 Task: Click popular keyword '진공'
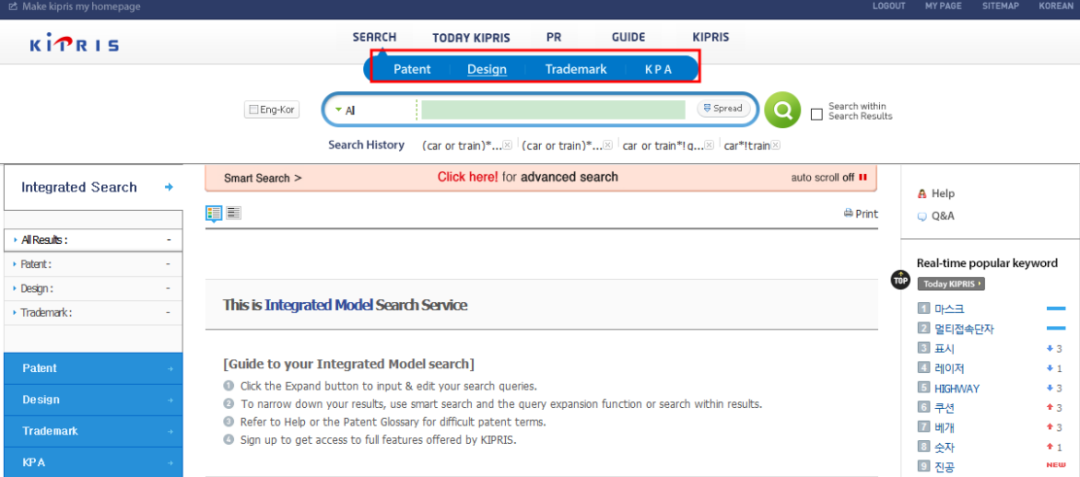(x=944, y=467)
